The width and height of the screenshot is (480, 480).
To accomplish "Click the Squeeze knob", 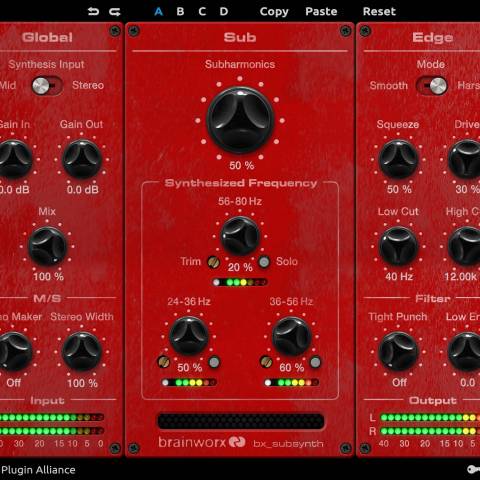I will coord(398,159).
